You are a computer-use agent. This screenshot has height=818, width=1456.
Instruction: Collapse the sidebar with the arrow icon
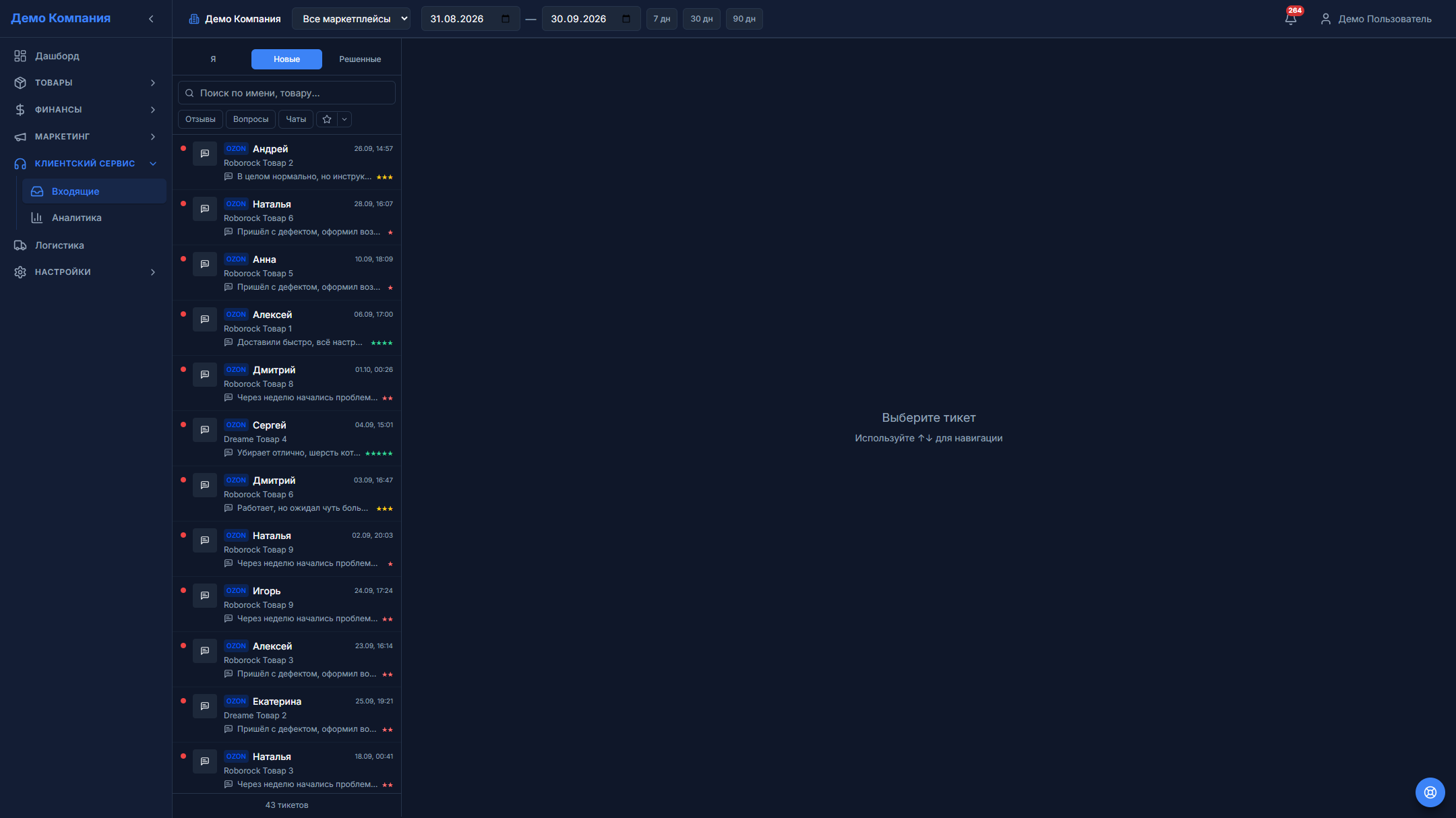tap(151, 19)
